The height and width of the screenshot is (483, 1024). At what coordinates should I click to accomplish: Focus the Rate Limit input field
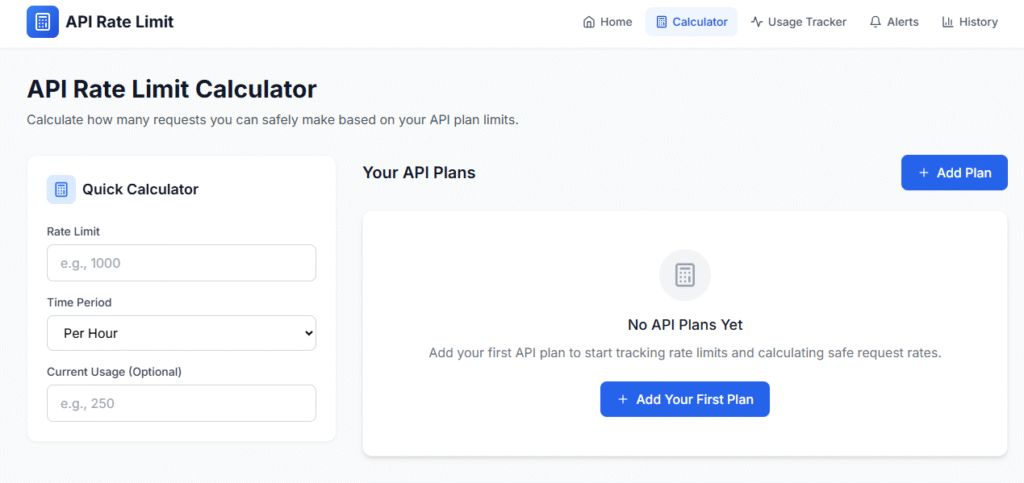181,263
